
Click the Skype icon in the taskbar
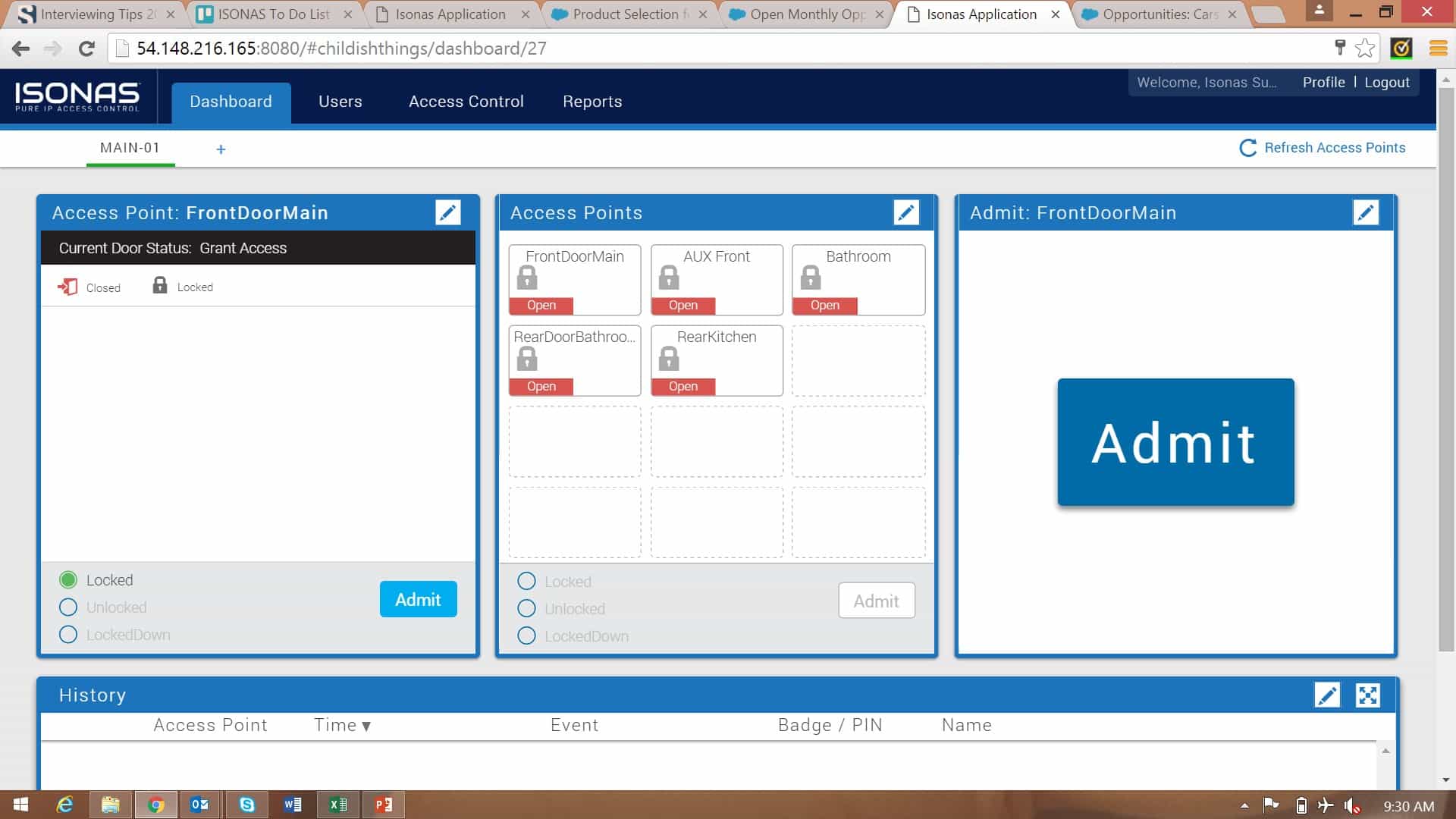click(x=246, y=804)
